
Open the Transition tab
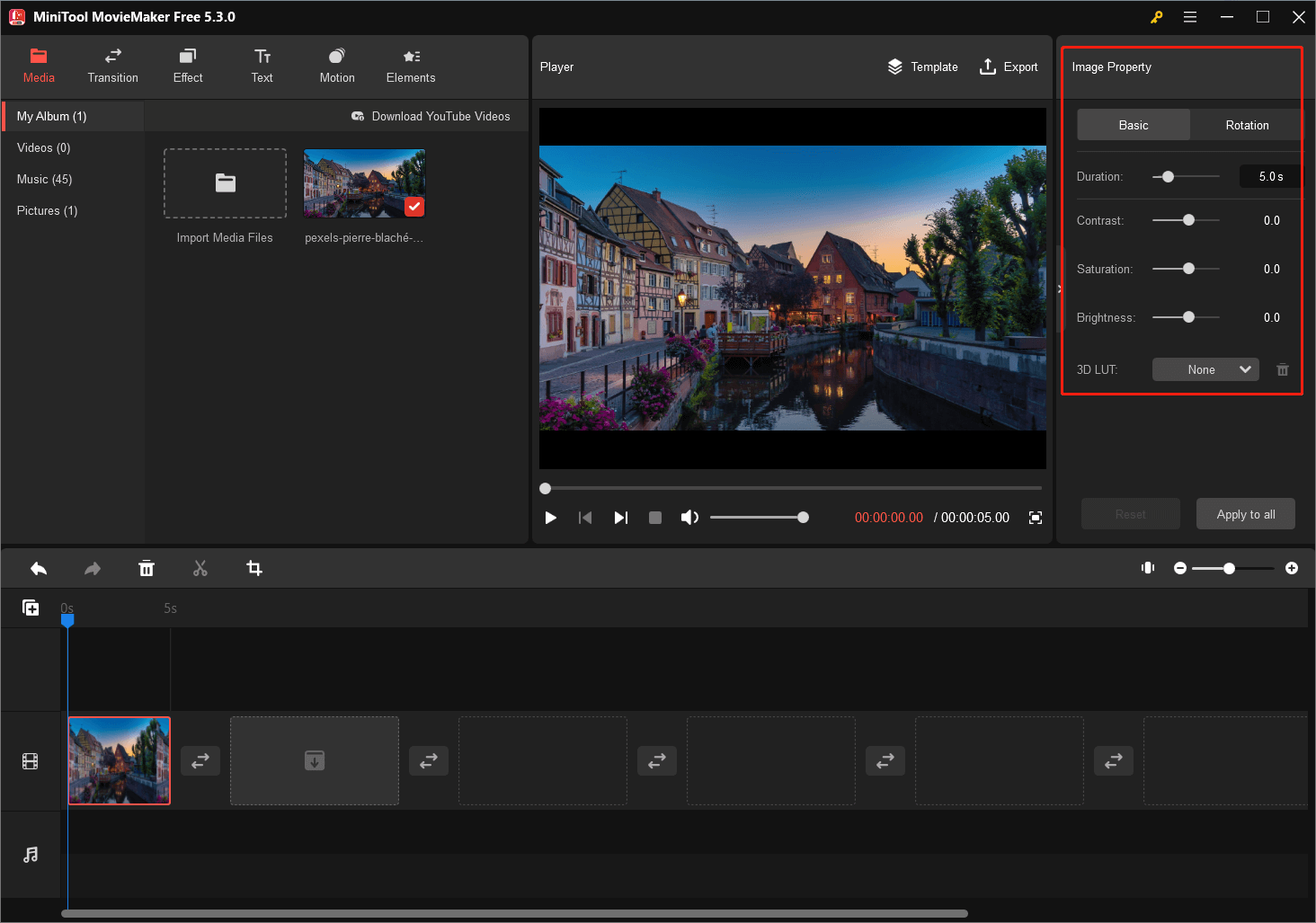pyautogui.click(x=113, y=67)
